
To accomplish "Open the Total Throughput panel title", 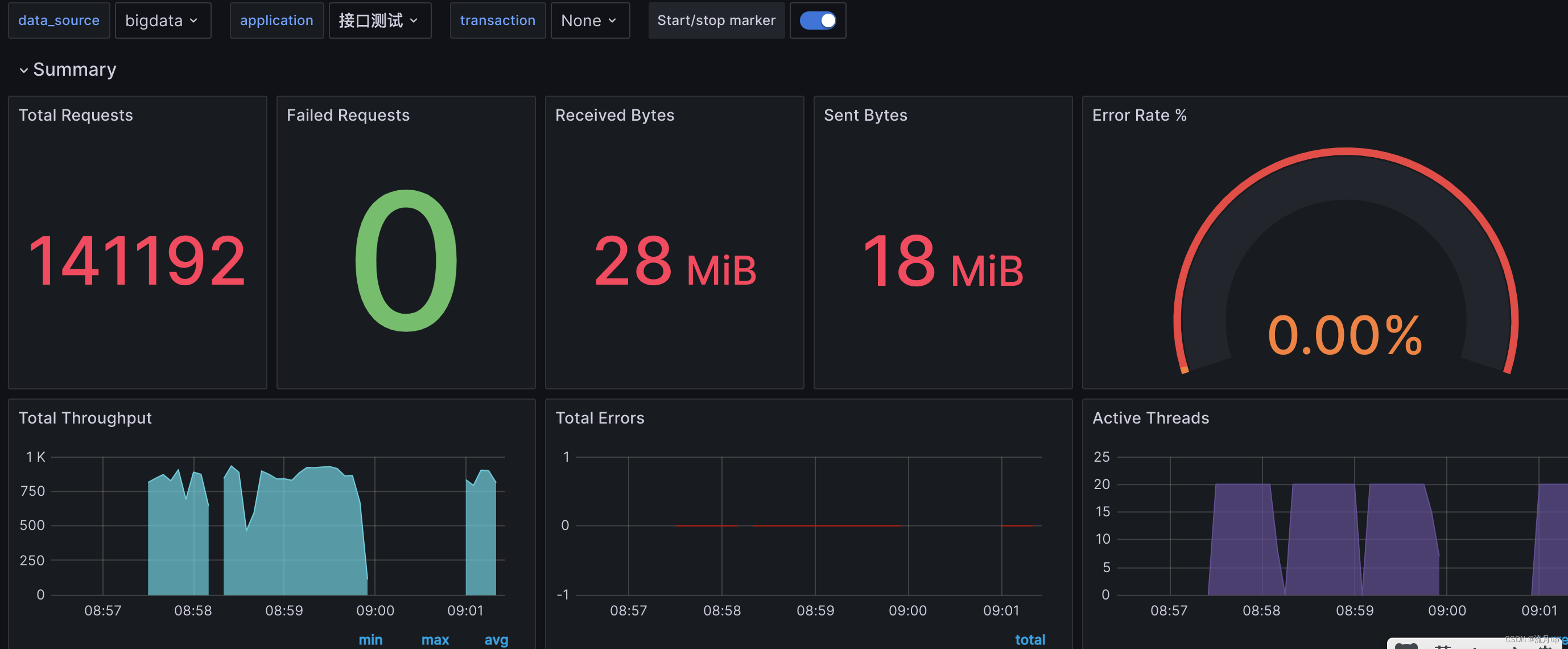I will (85, 418).
